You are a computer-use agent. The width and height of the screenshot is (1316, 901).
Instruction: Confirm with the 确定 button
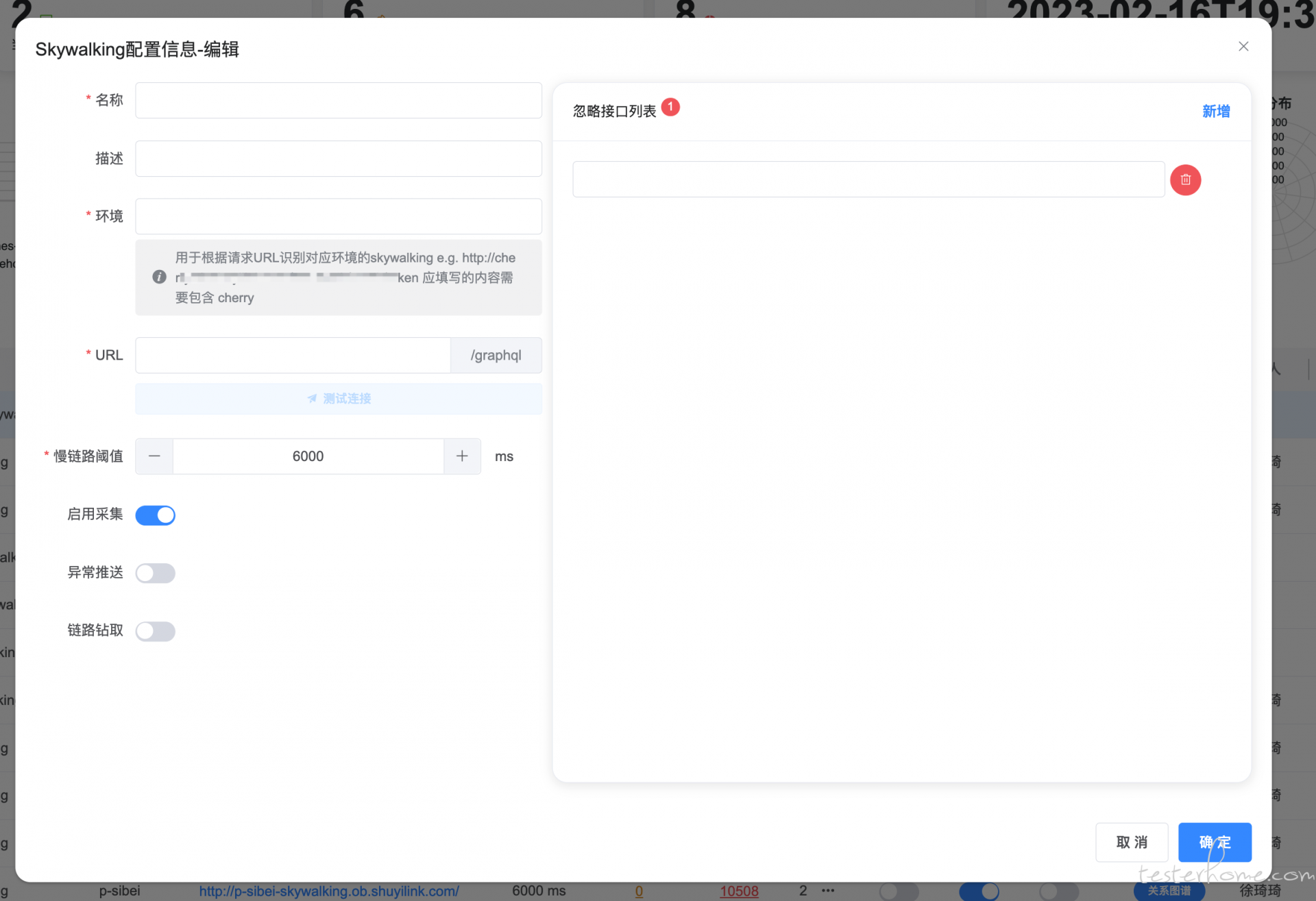tap(1215, 842)
